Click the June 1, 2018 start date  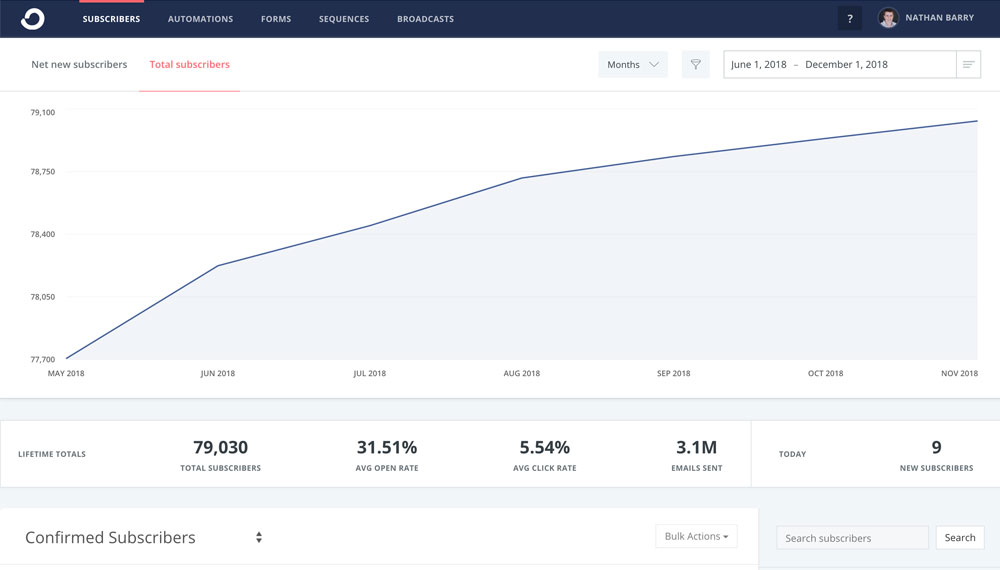(759, 65)
